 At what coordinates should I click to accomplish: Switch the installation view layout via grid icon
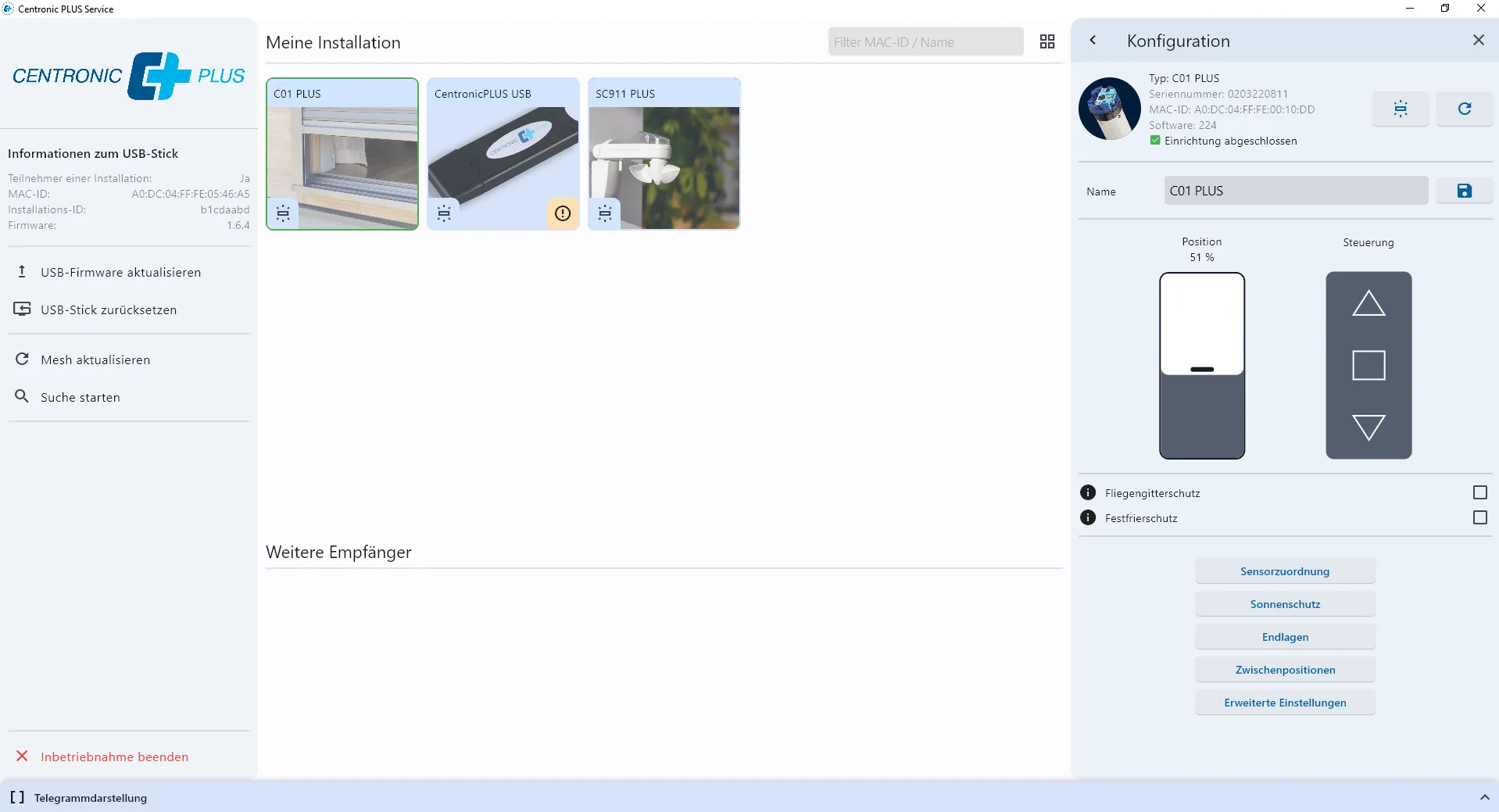pyautogui.click(x=1047, y=41)
